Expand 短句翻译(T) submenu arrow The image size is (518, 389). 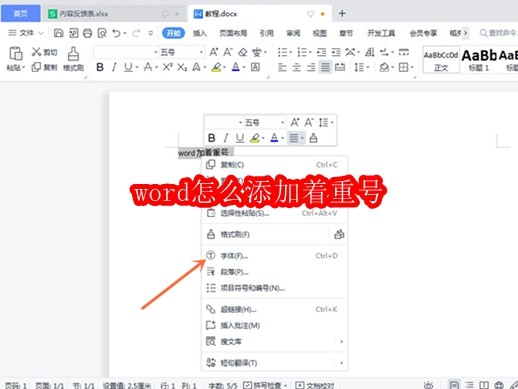[x=341, y=363]
